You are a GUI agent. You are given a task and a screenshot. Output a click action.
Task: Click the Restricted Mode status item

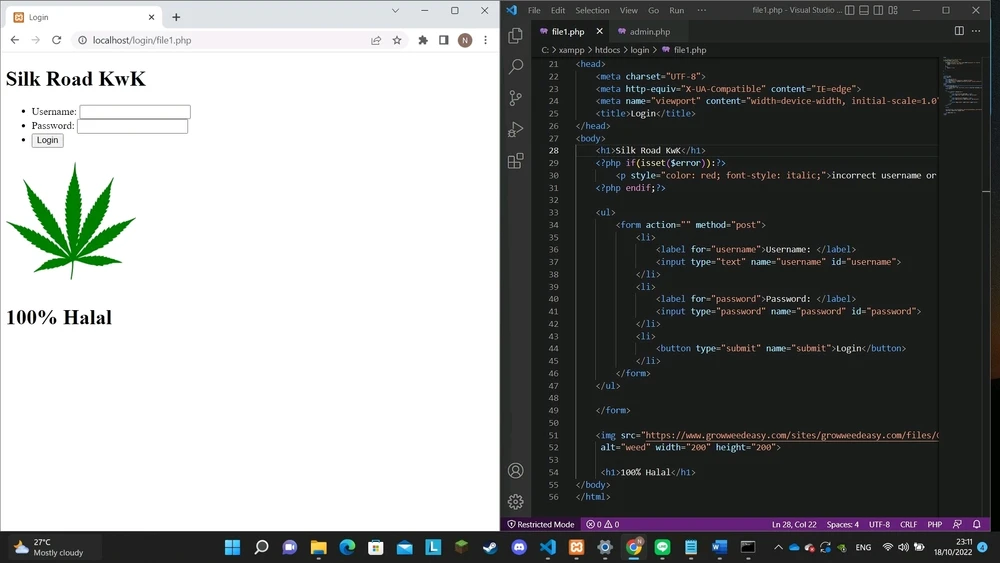pyautogui.click(x=541, y=524)
